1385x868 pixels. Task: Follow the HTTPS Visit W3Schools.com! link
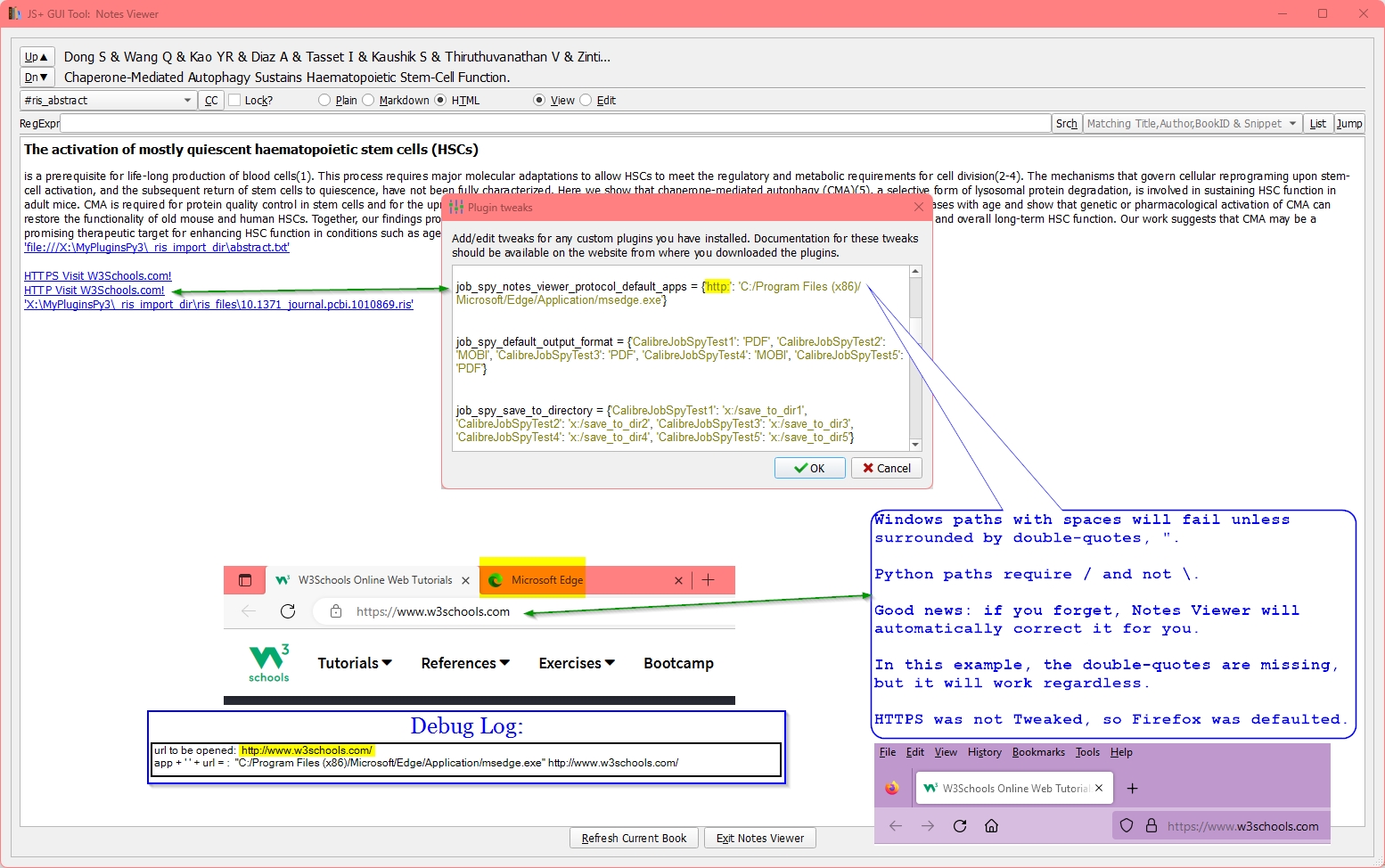pos(98,276)
